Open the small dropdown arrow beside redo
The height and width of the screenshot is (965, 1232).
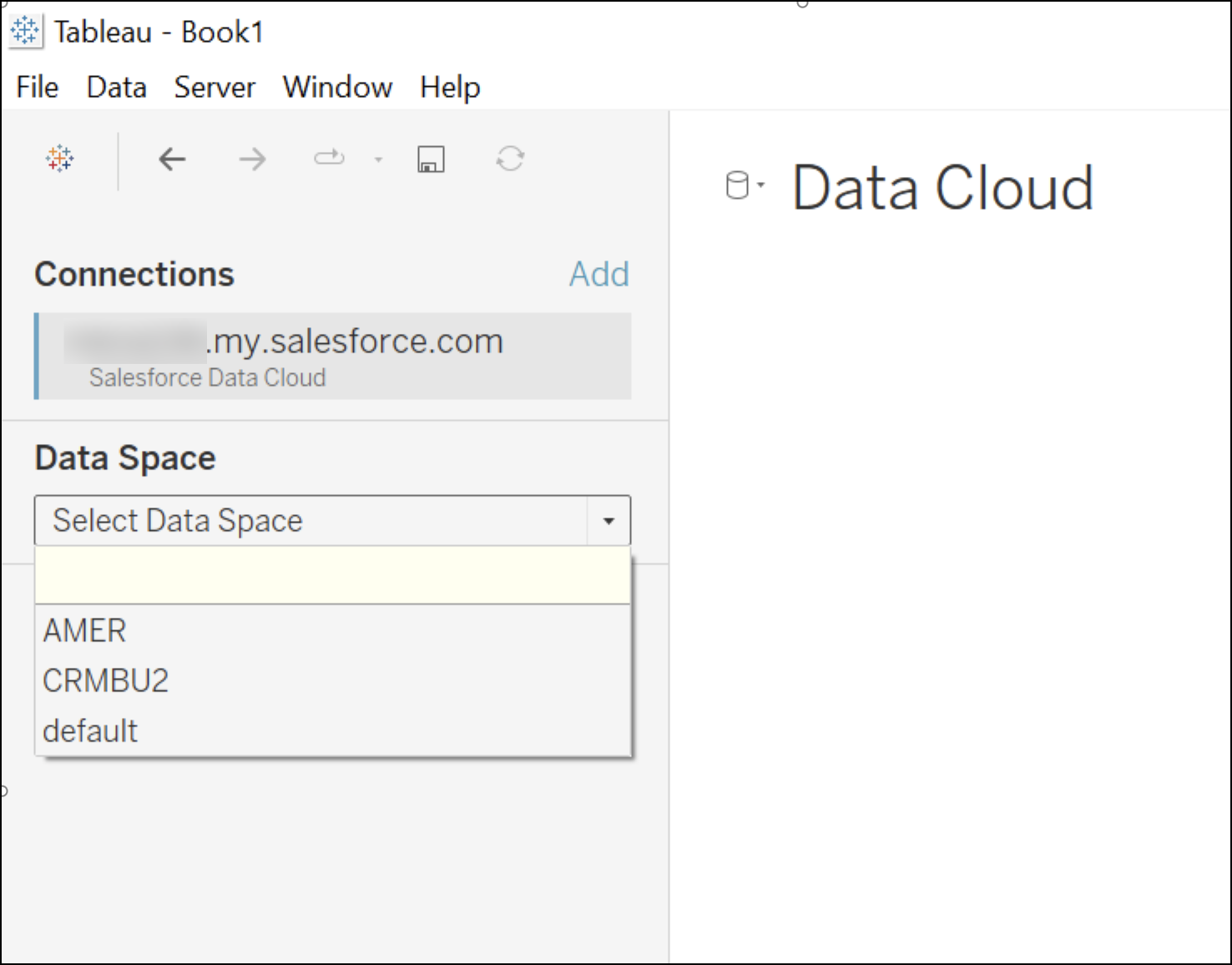[x=378, y=159]
